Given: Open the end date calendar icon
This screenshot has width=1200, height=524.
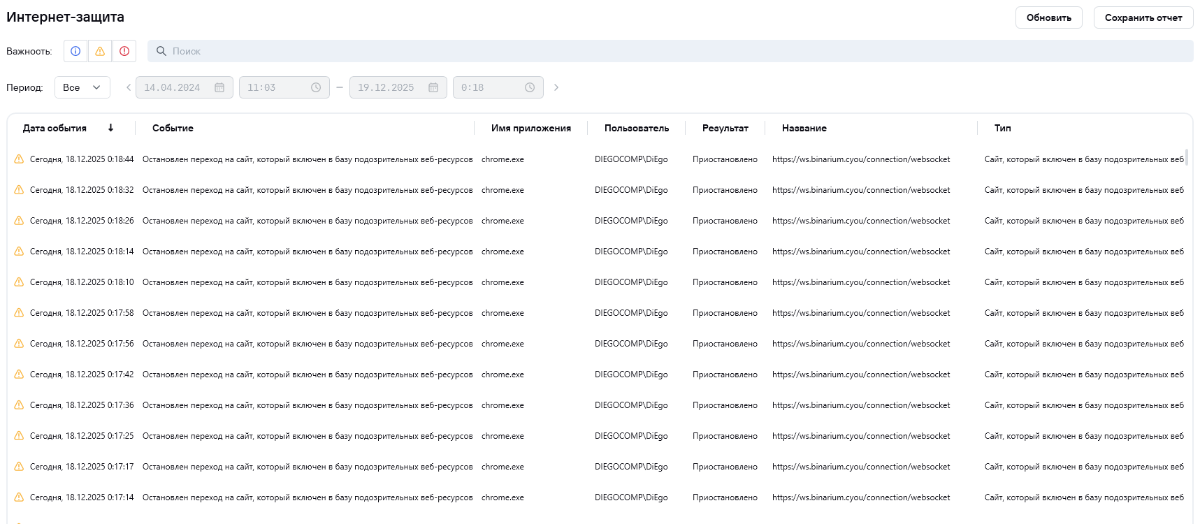Looking at the screenshot, I should (432, 88).
